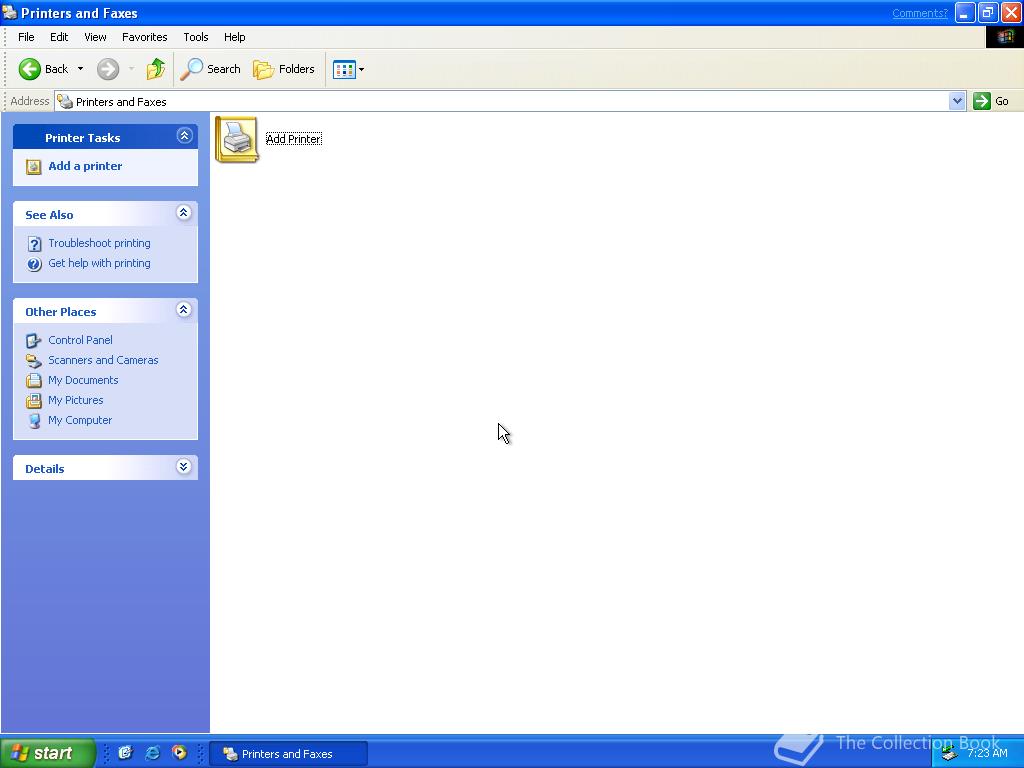
Task: Go to Control Panel link
Action: pos(80,340)
